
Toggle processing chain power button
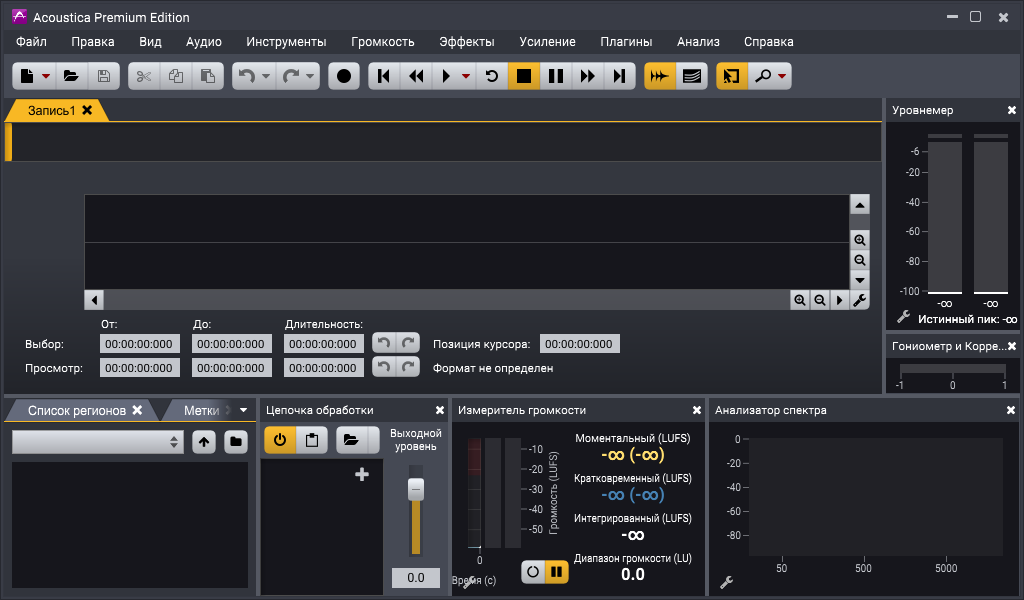click(x=280, y=440)
